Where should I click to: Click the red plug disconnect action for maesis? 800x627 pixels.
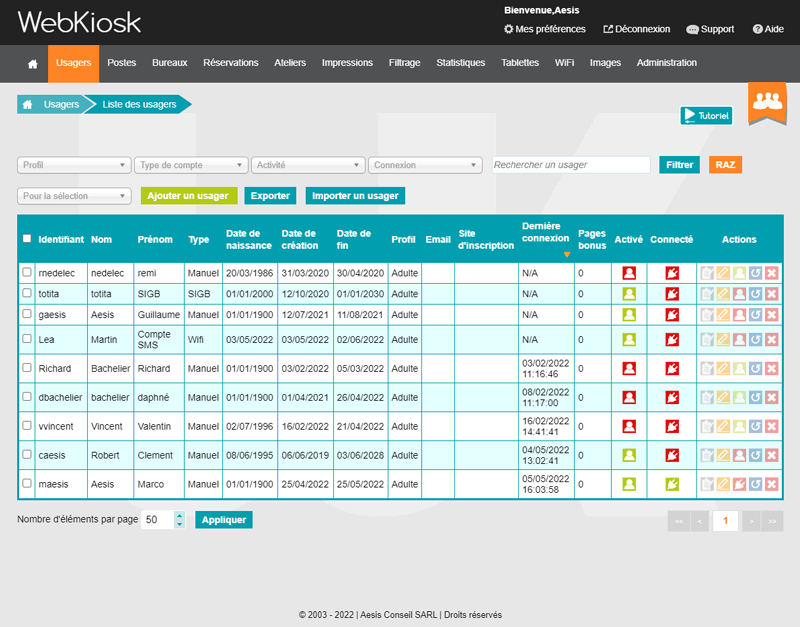739,484
